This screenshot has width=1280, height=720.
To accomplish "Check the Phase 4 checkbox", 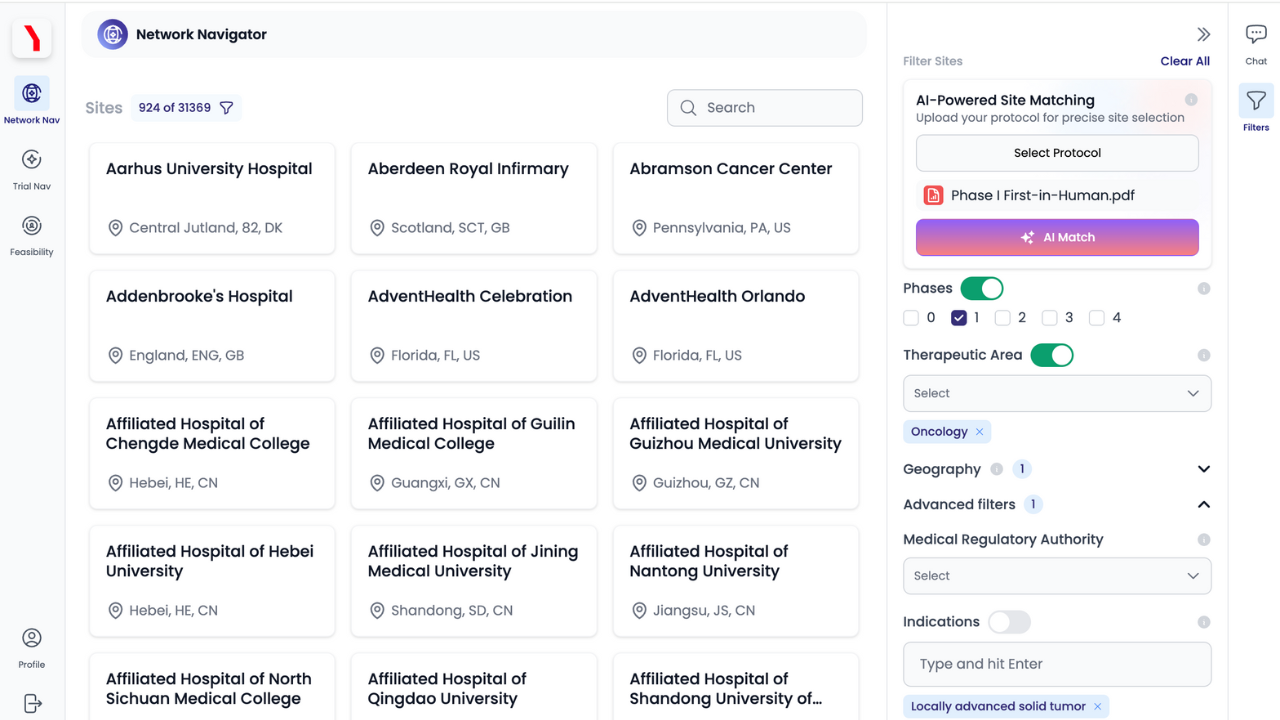I will coord(1097,318).
